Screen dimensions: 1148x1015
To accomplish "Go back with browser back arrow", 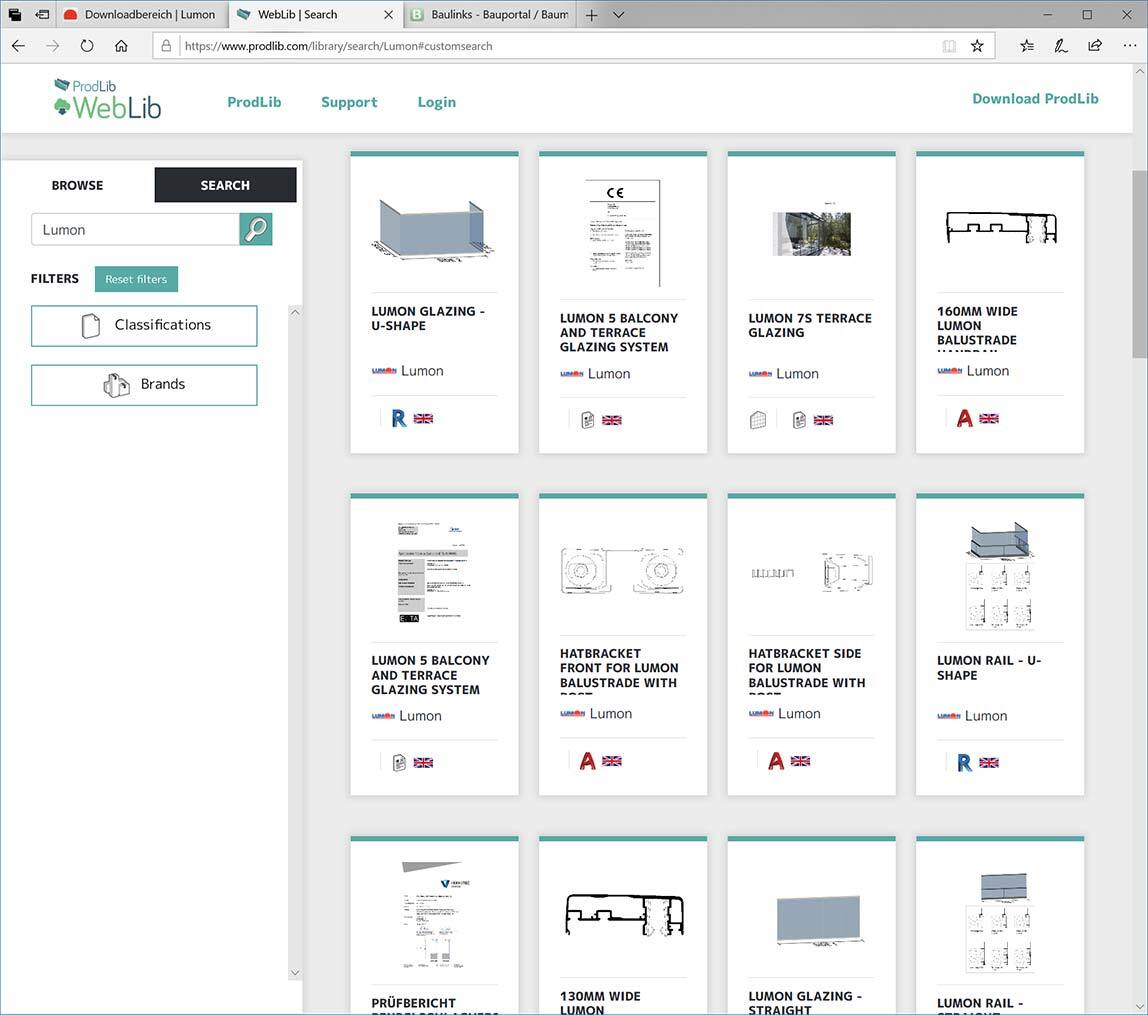I will click(18, 45).
